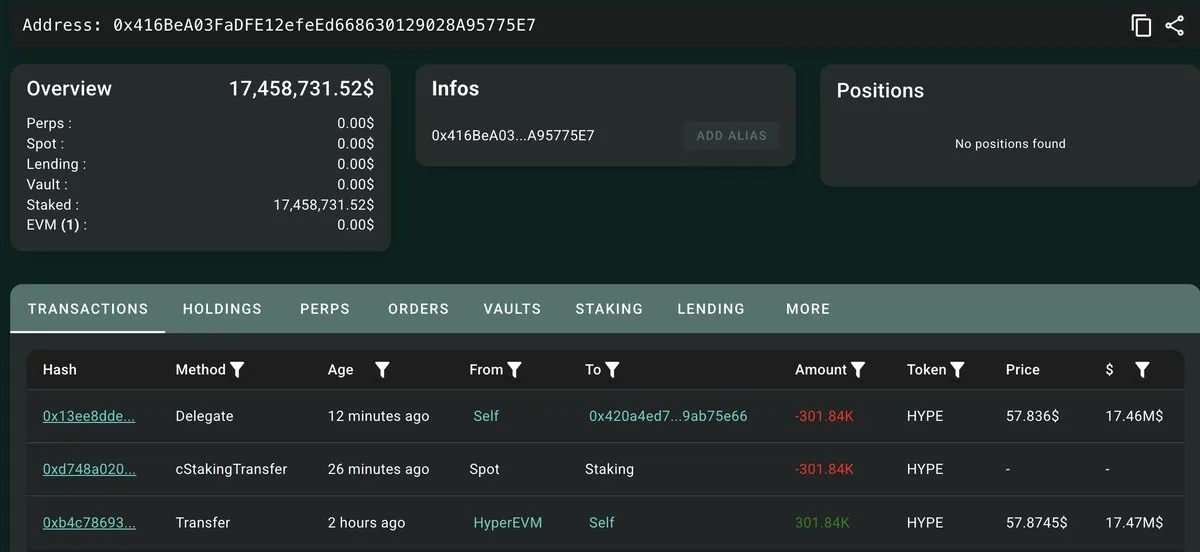The height and width of the screenshot is (552, 1200).
Task: Expand the More tab options
Action: (x=808, y=309)
